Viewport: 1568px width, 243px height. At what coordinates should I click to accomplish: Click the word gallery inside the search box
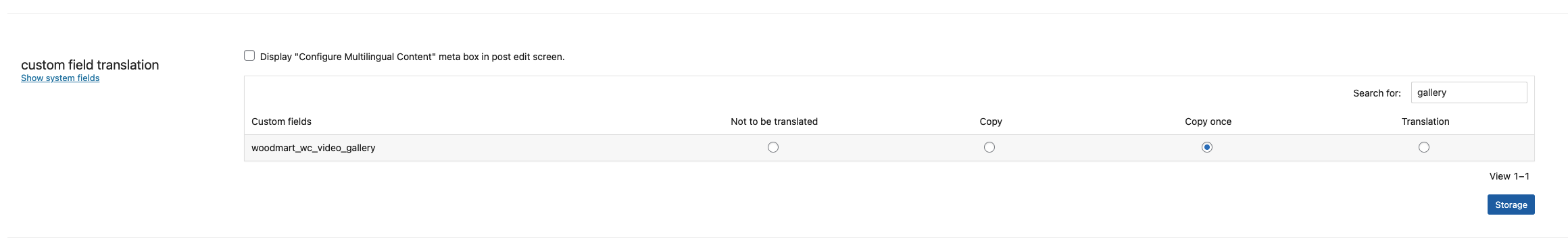tap(1431, 92)
